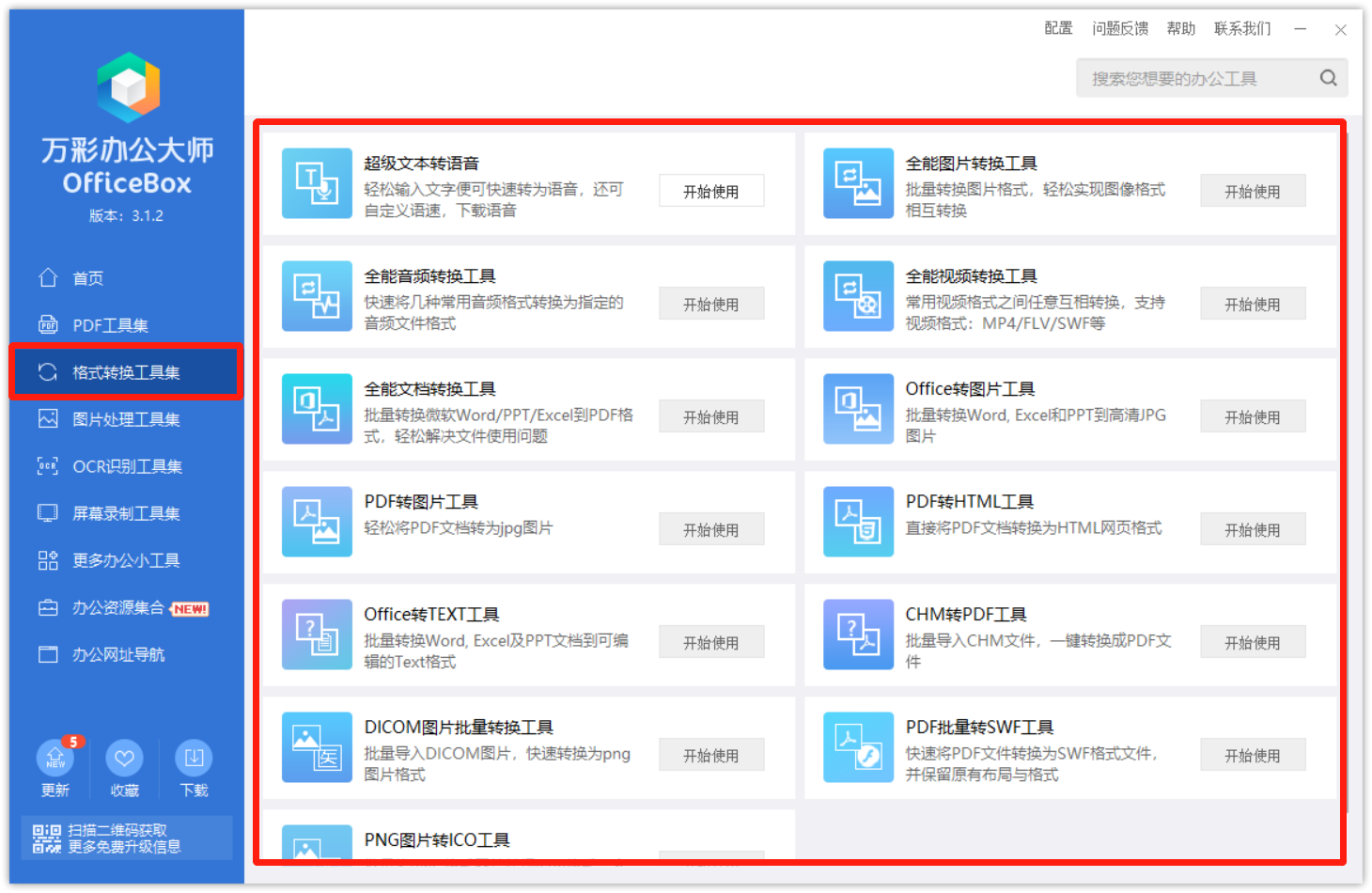Screen dimensions: 1372x893
Task: Click 开始使用 for PDF批量转SWF工具
Action: [x=1253, y=755]
